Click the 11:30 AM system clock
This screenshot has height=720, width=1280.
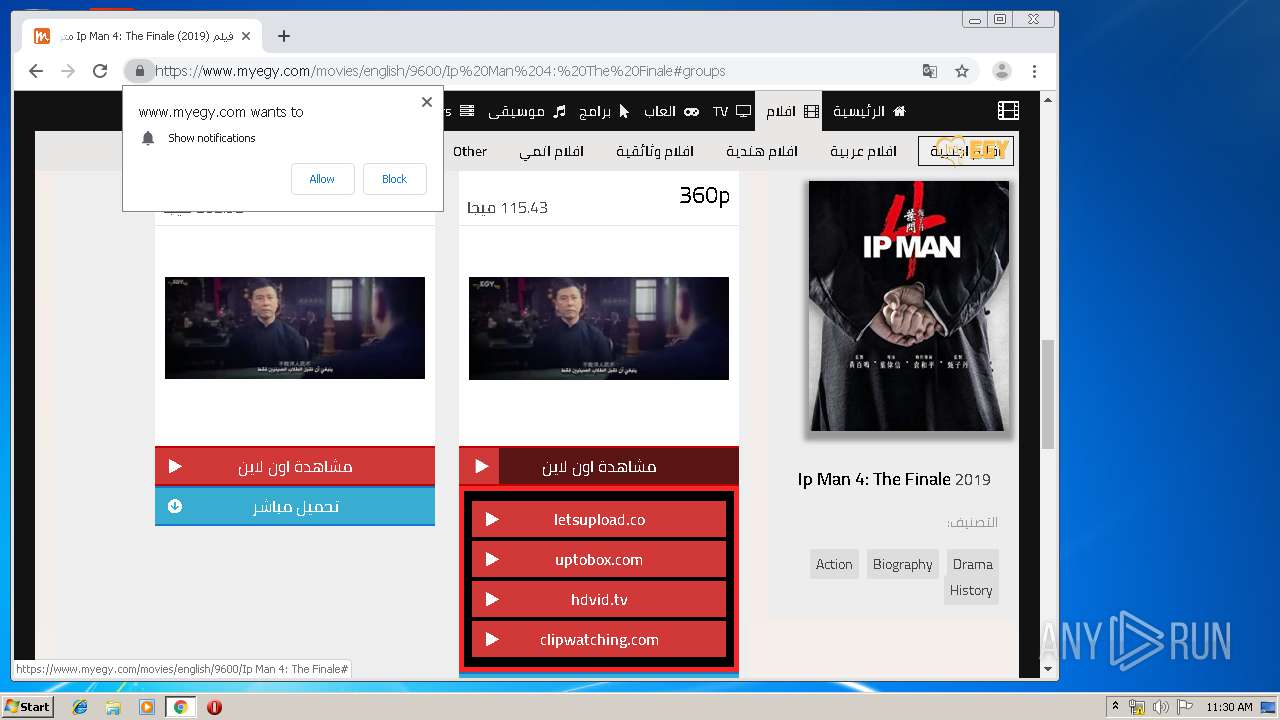click(1229, 707)
